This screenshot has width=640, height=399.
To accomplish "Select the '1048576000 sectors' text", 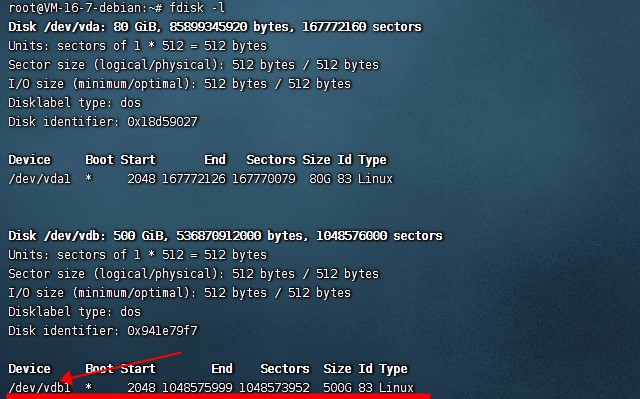I will pos(379,236).
